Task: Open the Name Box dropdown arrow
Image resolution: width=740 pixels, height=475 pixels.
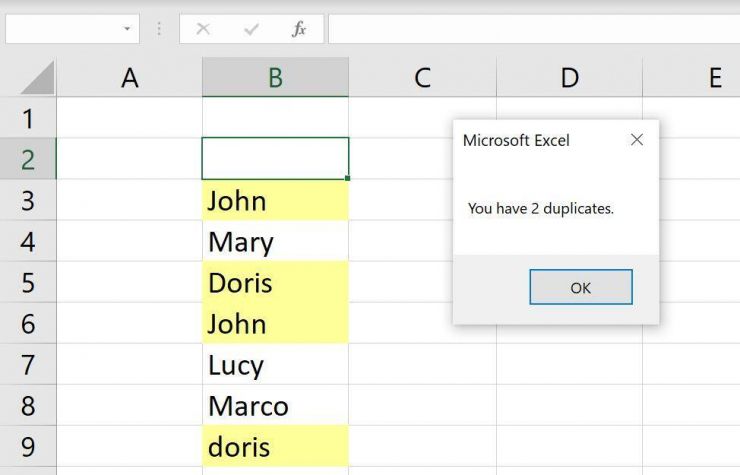Action: click(127, 29)
